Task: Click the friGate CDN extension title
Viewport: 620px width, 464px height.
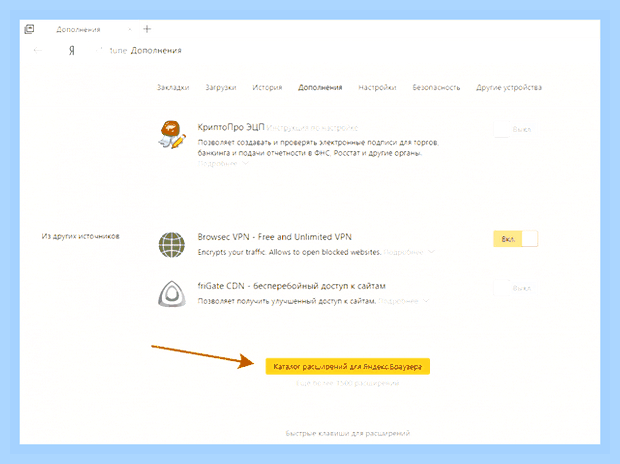Action: (291, 286)
